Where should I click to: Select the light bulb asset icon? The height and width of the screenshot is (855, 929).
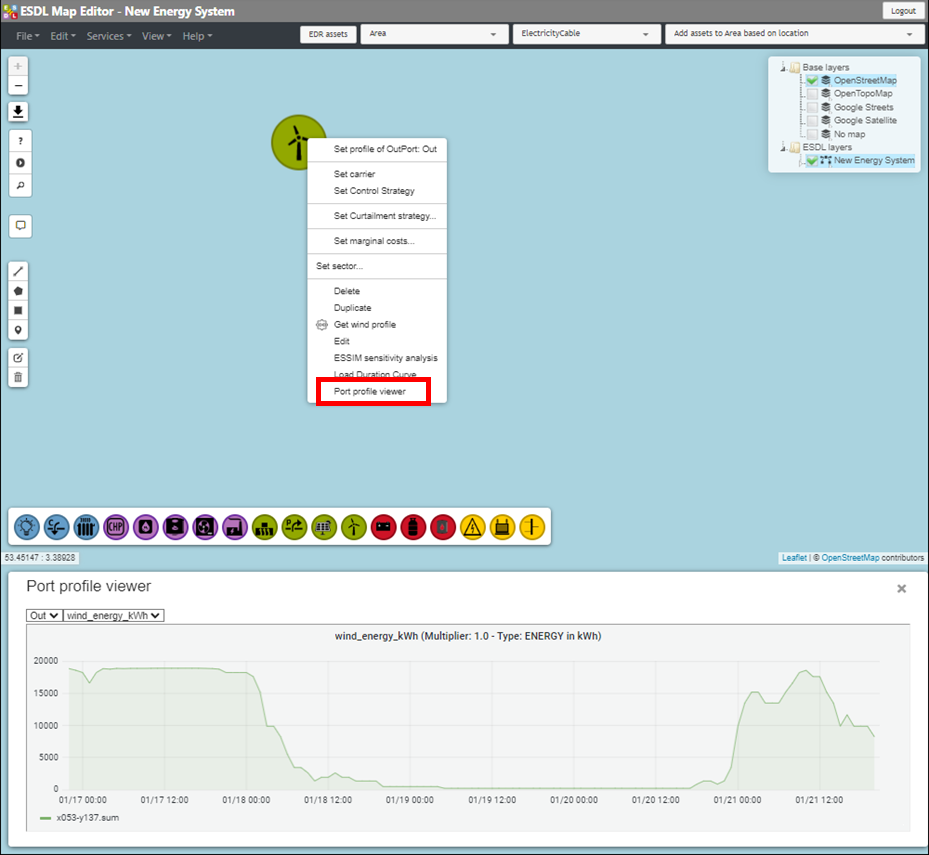click(x=27, y=525)
